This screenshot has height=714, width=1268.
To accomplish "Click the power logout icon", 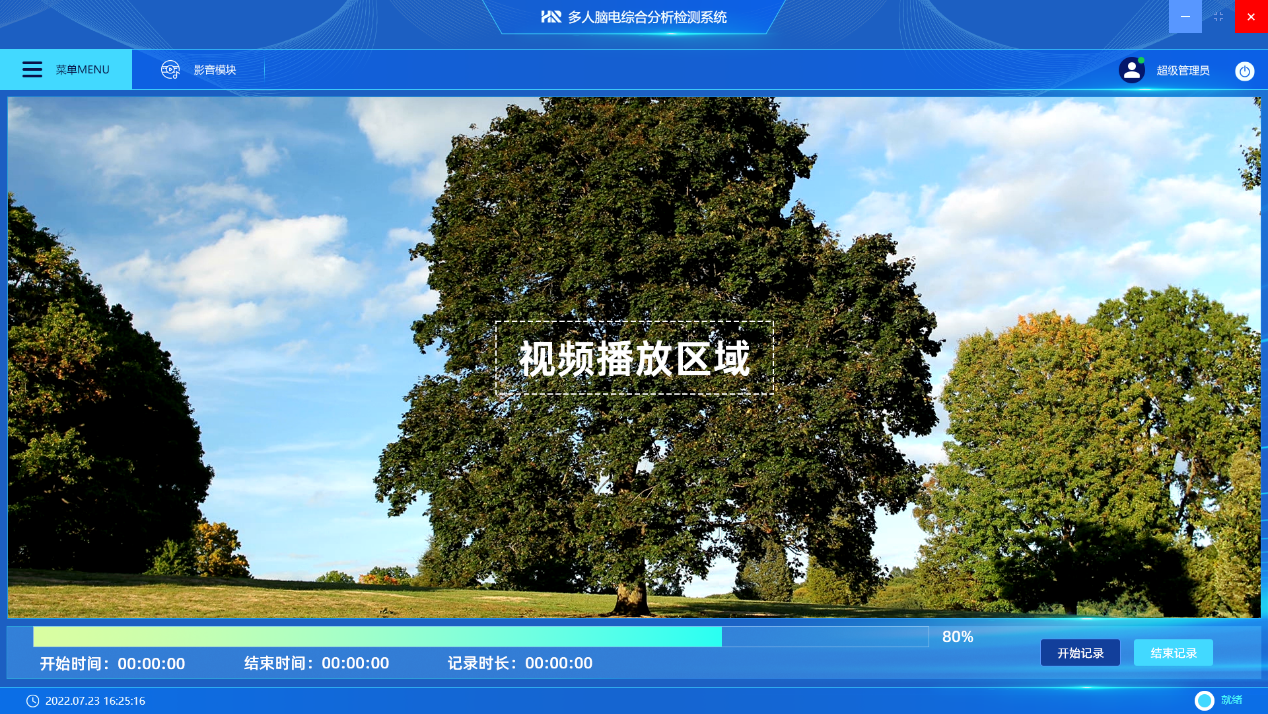I will coord(1245,71).
